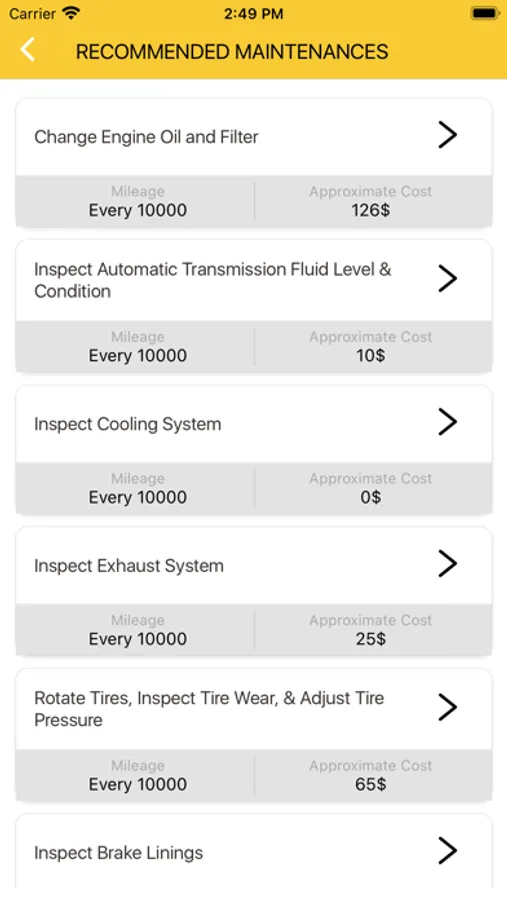View 126$ approximate cost for oil change

371,210
